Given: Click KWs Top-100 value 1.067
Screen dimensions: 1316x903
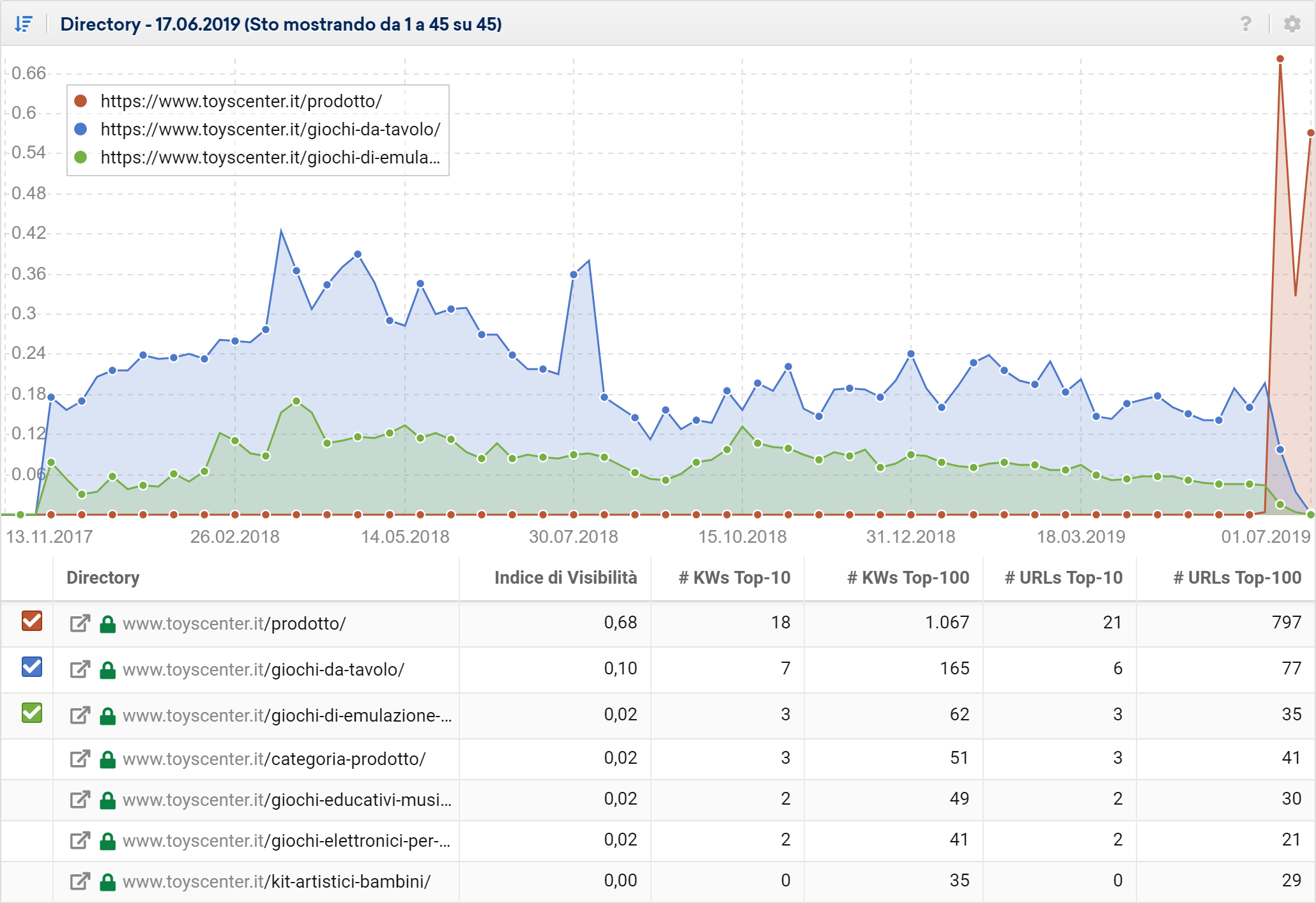Looking at the screenshot, I should tap(947, 622).
